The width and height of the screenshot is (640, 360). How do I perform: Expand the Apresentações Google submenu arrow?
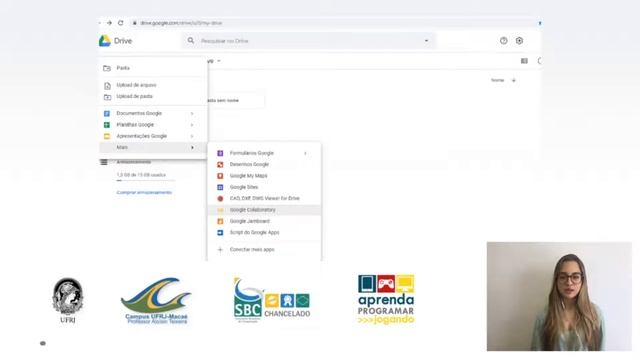click(192, 136)
